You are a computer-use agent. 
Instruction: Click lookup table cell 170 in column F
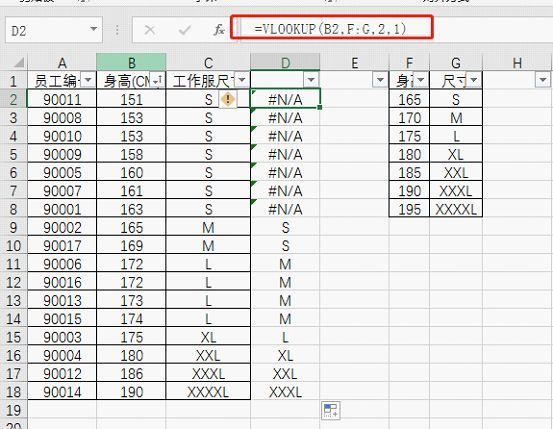click(x=409, y=117)
